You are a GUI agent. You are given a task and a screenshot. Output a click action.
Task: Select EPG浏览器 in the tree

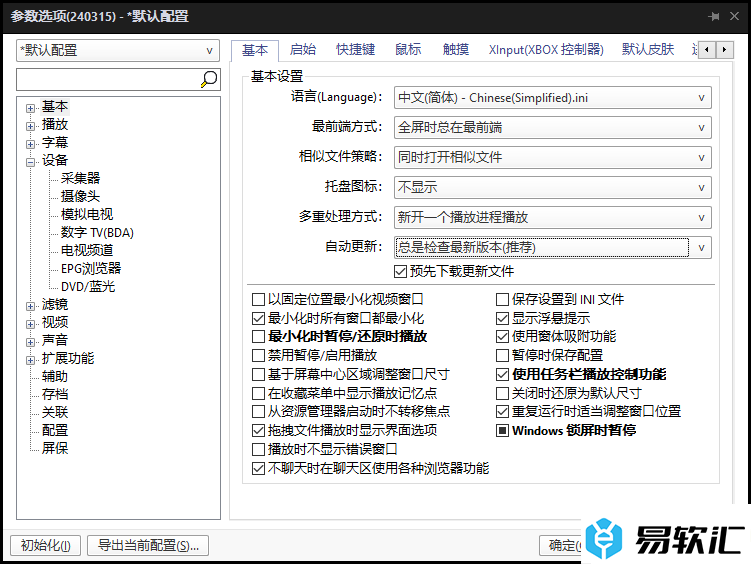tap(91, 268)
